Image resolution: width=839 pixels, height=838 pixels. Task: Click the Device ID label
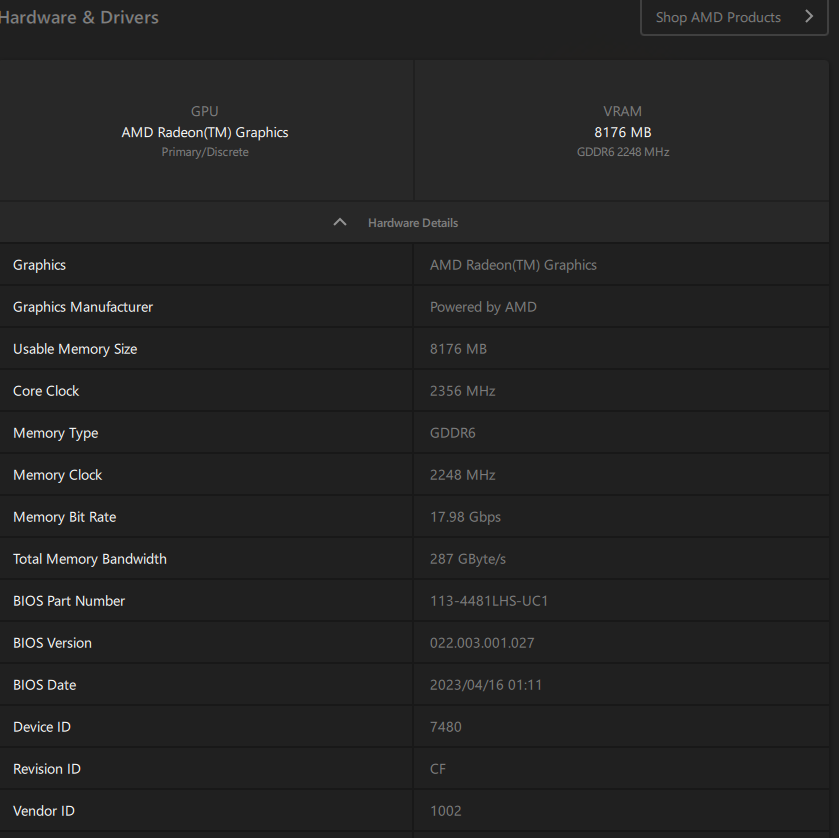pyautogui.click(x=42, y=727)
